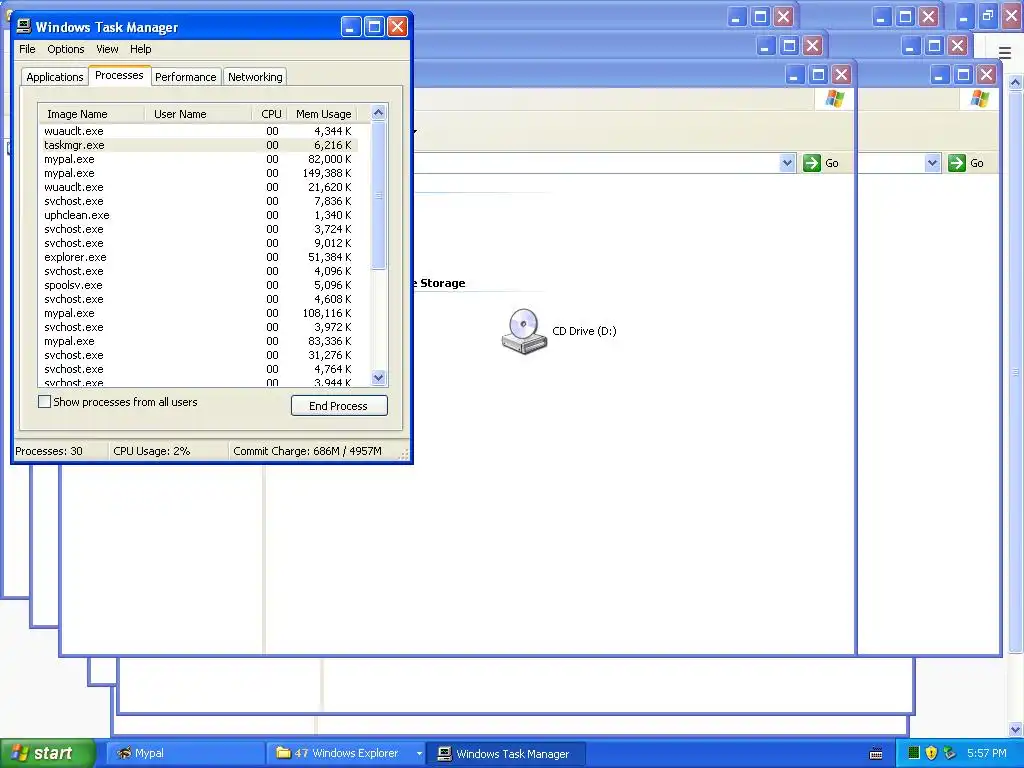
Task: Click the End Process button
Action: point(339,406)
